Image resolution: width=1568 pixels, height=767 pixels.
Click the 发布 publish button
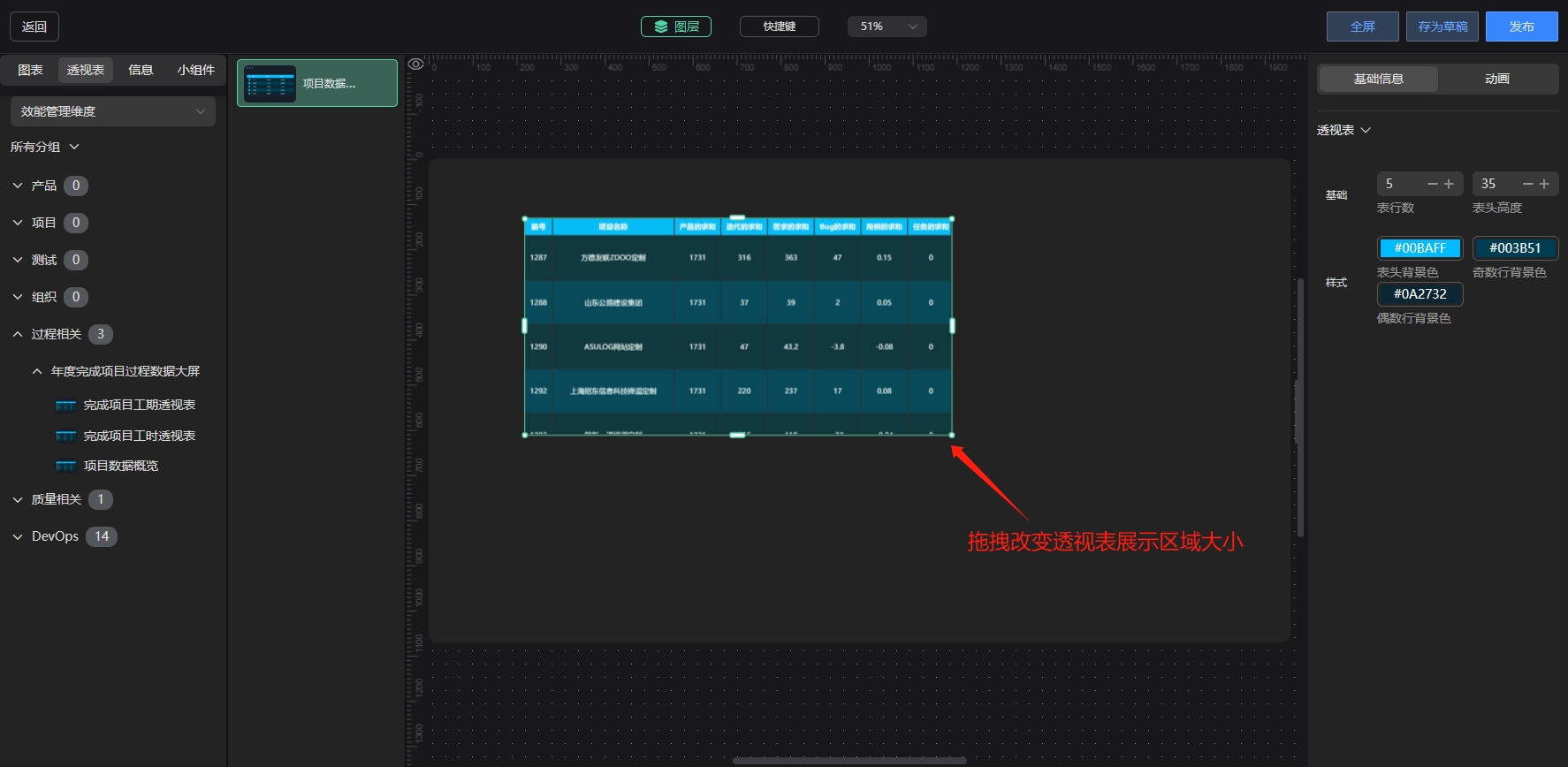pyautogui.click(x=1522, y=27)
